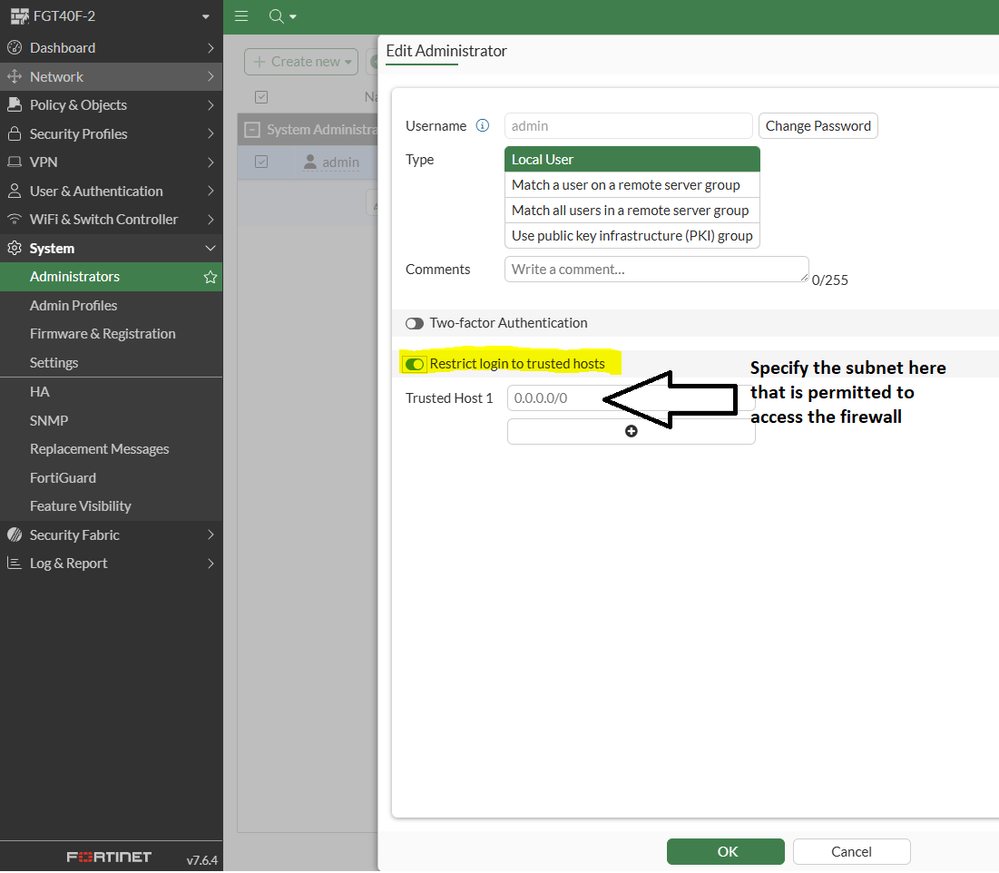This screenshot has height=873, width=999.
Task: Click the search magnifier icon
Action: click(277, 16)
